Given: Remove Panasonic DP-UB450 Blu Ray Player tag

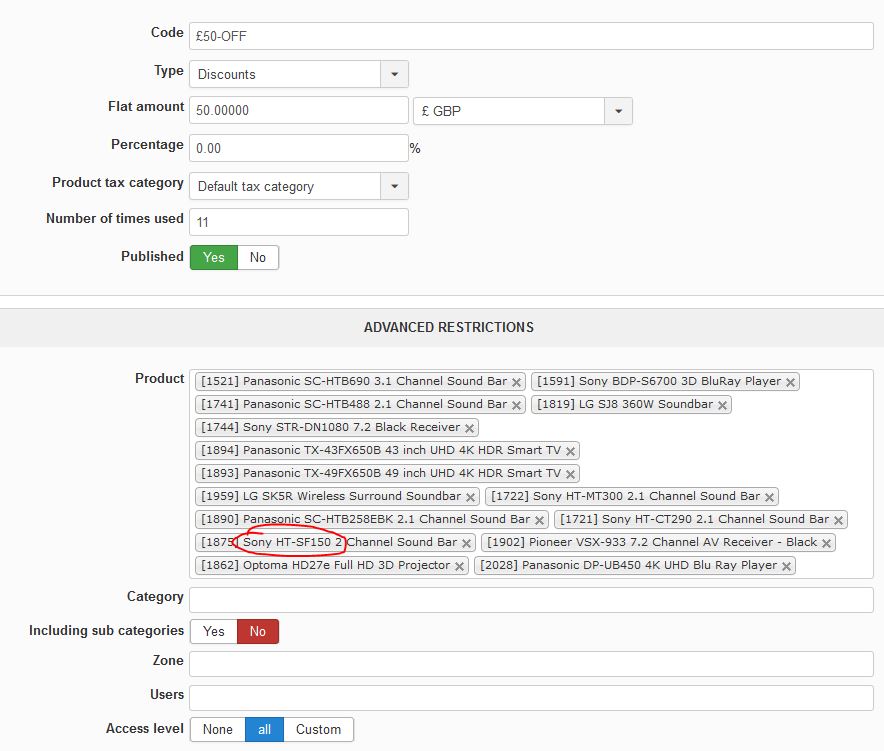Looking at the screenshot, I should [786, 566].
